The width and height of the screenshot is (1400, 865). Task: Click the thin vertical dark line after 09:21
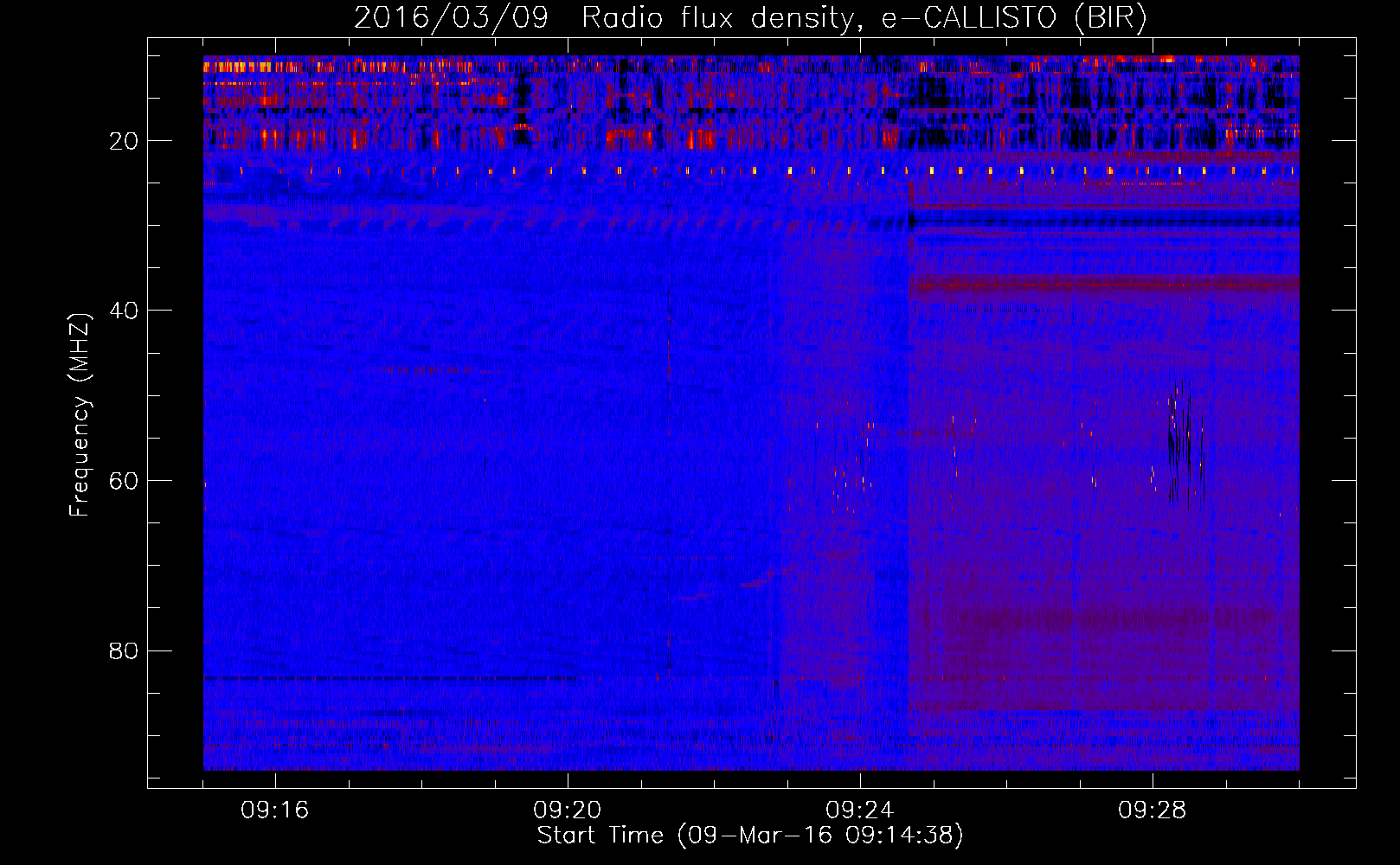(669, 432)
